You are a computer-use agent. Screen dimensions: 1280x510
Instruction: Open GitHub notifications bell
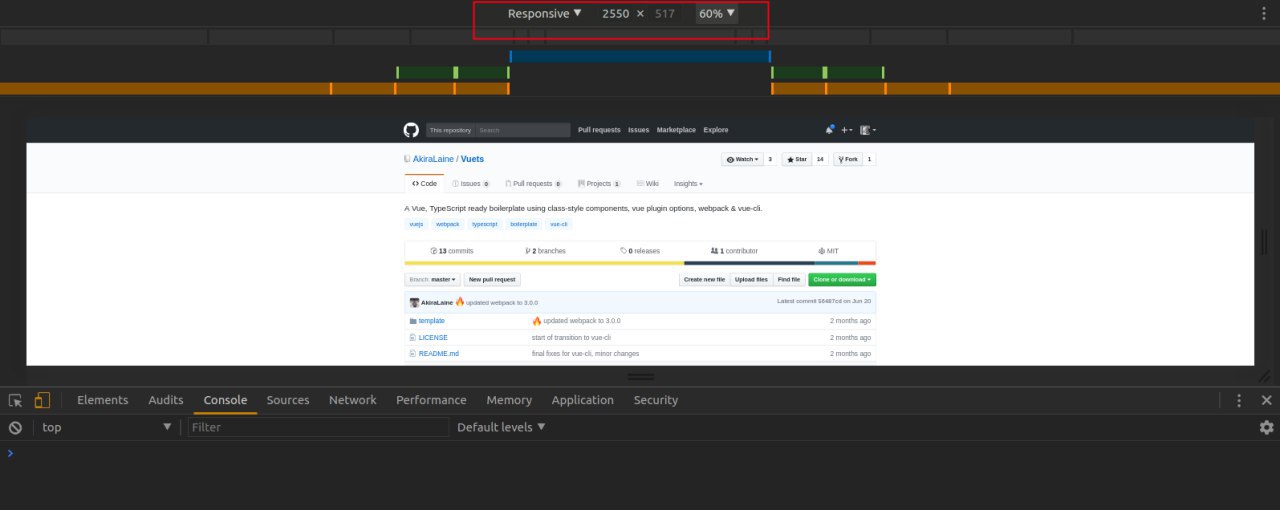pyautogui.click(x=829, y=130)
